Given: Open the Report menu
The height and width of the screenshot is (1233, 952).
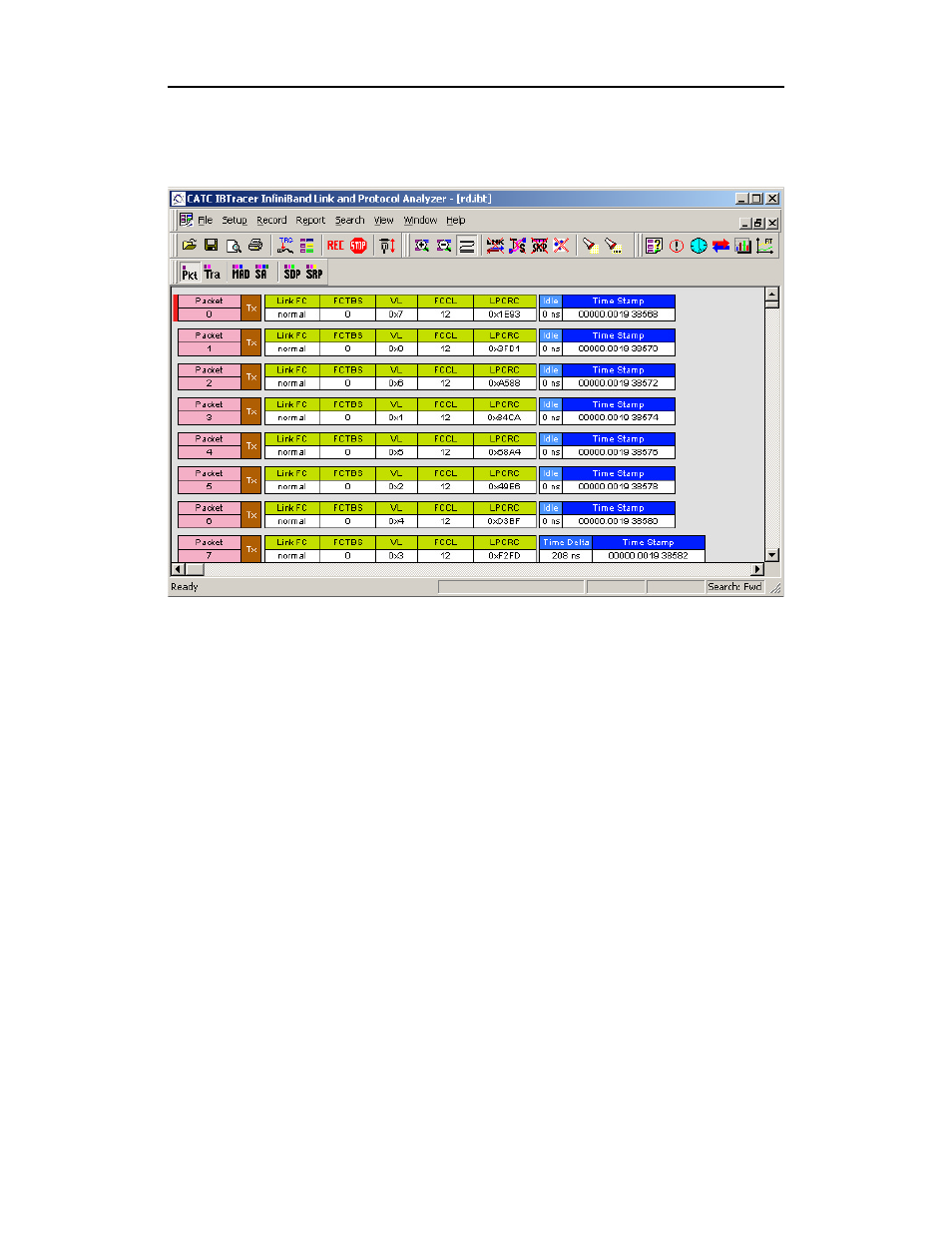Looking at the screenshot, I should (x=310, y=221).
